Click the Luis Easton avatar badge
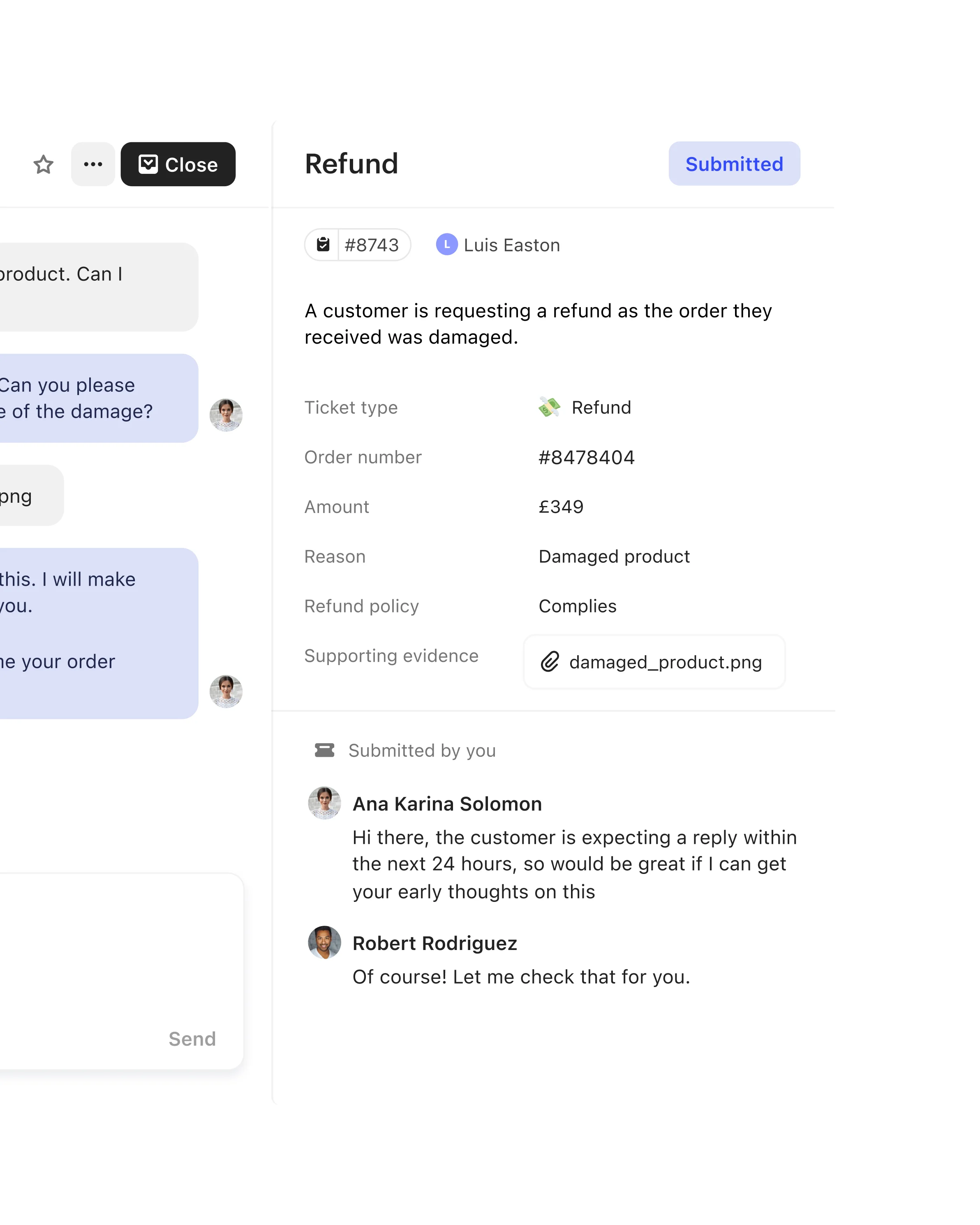This screenshot has height=1225, width=980. pos(448,244)
